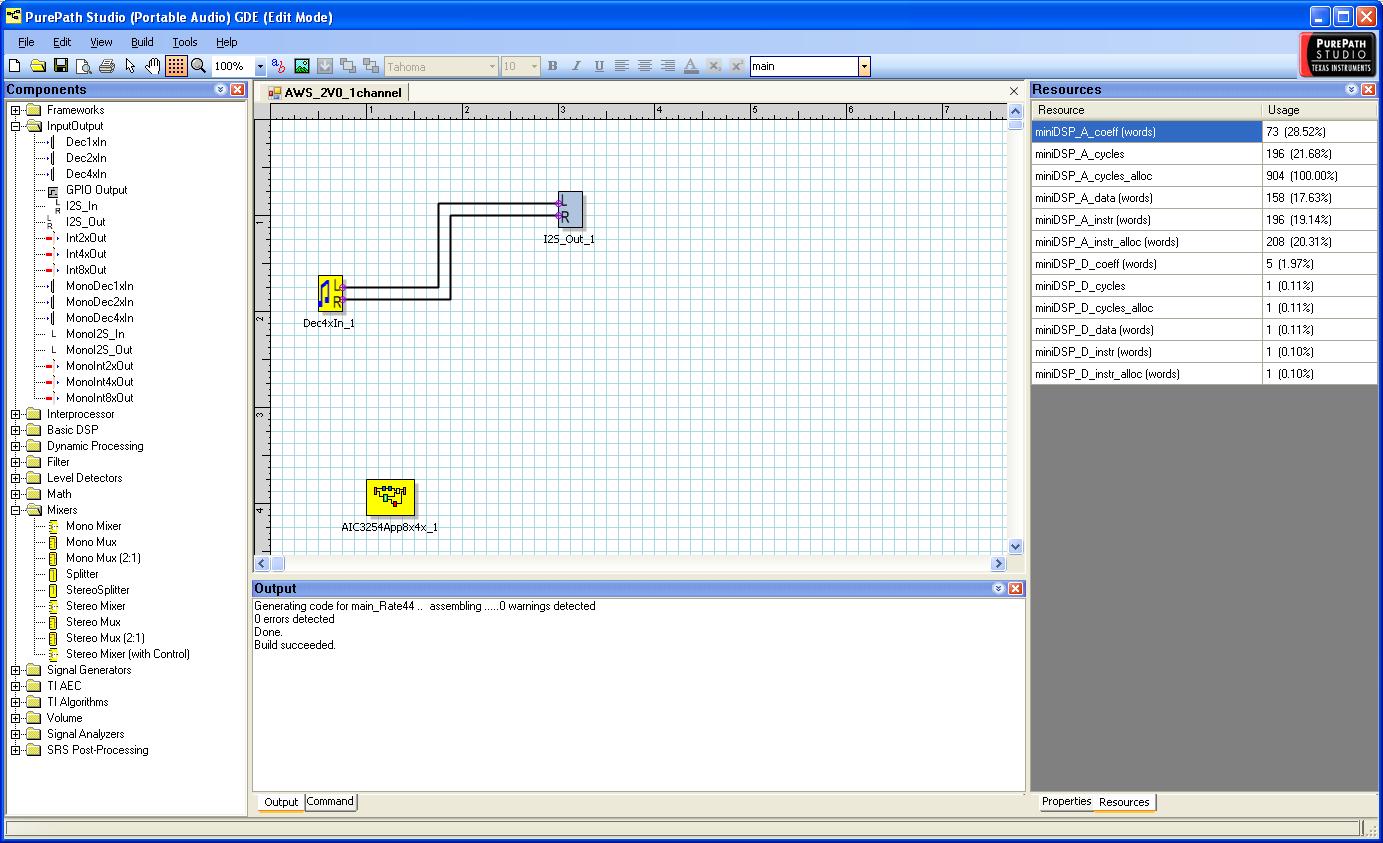Viewport: 1383px width, 843px height.
Task: Select the miniDSP_A_coeff (words) row
Action: coord(1205,132)
